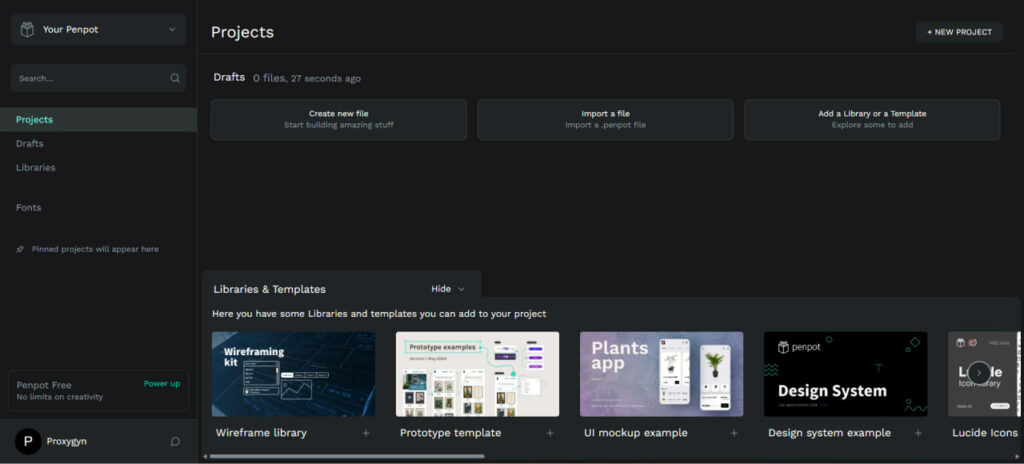Click the Lucide Icons label

(985, 433)
